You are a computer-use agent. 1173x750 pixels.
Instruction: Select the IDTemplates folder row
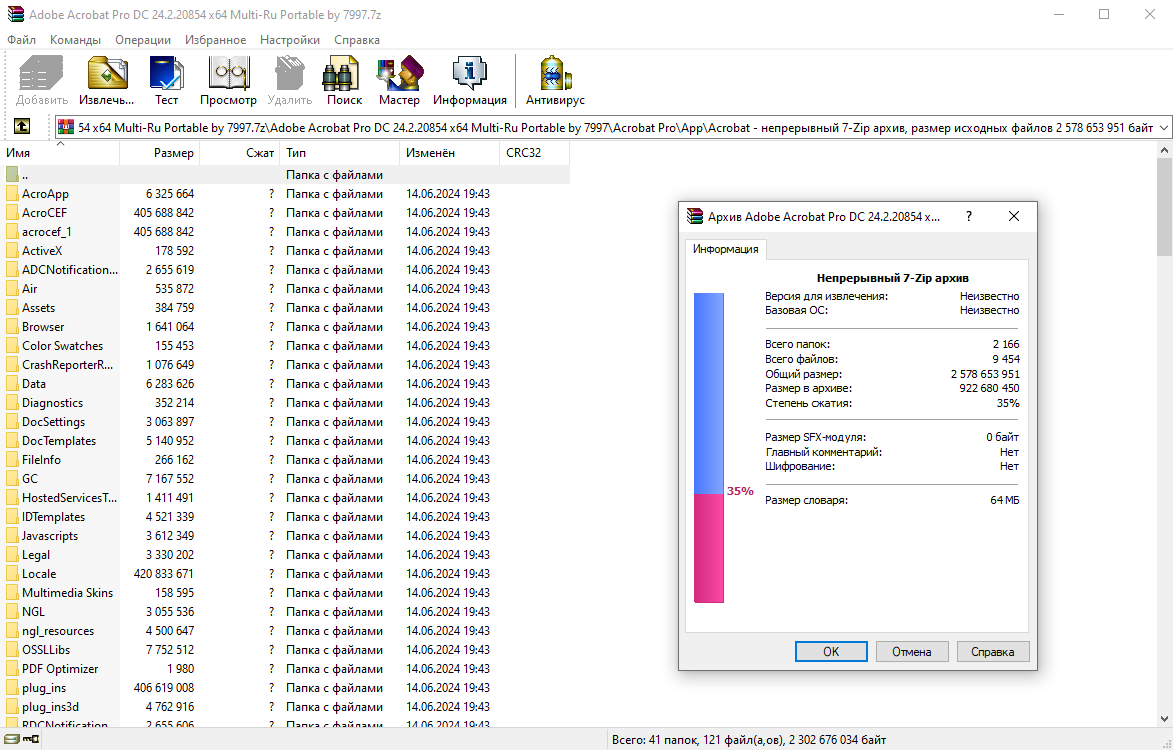[x=285, y=517]
